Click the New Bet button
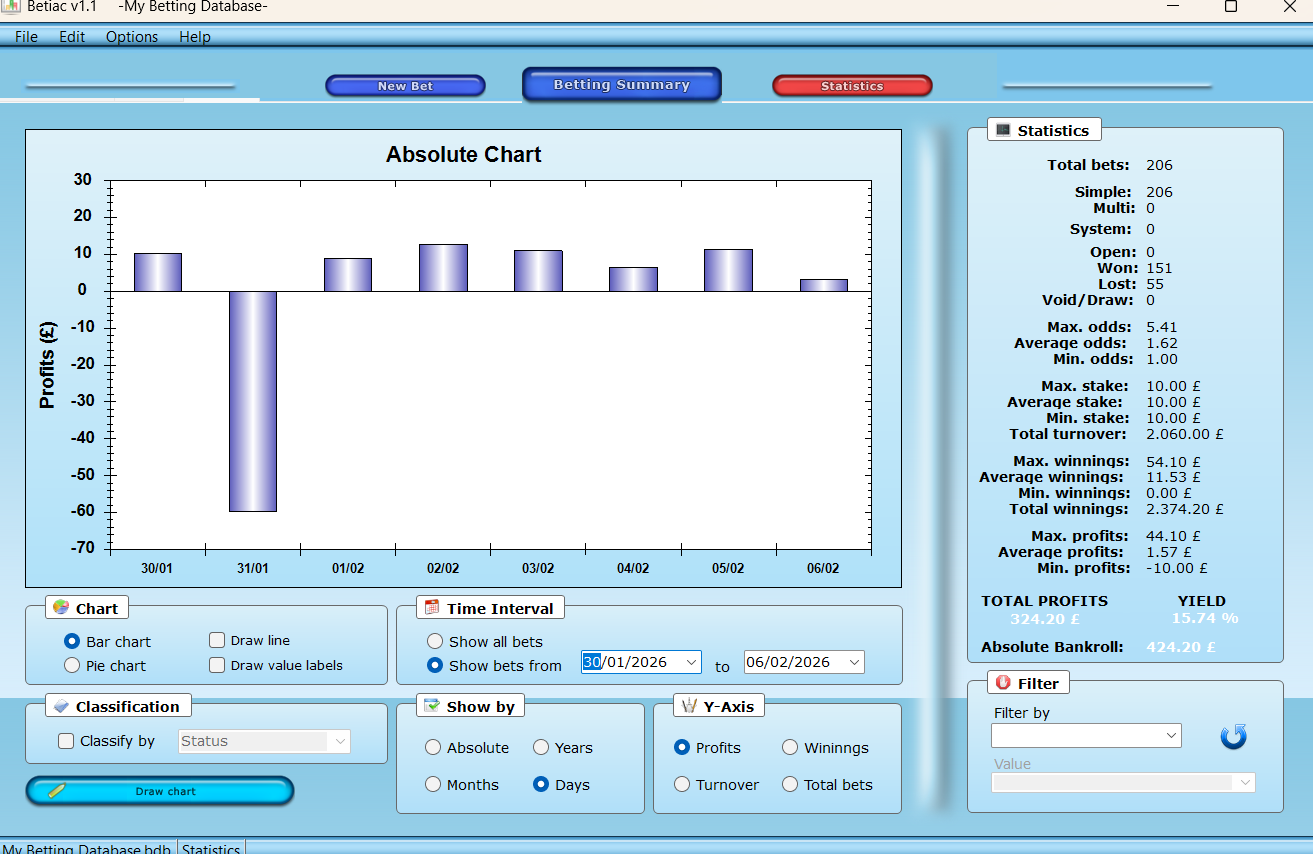1313x854 pixels. [x=405, y=85]
